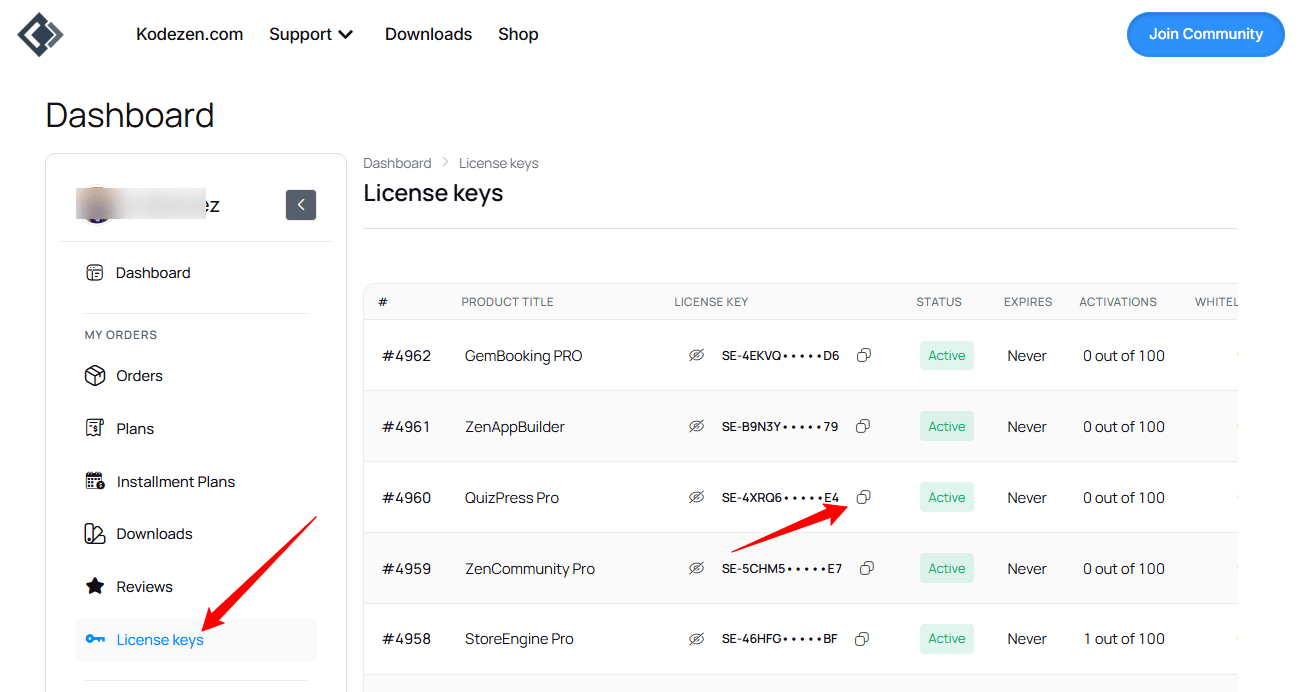1310x692 pixels.
Task: Click the Dashboard breadcrumb link
Action: click(397, 163)
